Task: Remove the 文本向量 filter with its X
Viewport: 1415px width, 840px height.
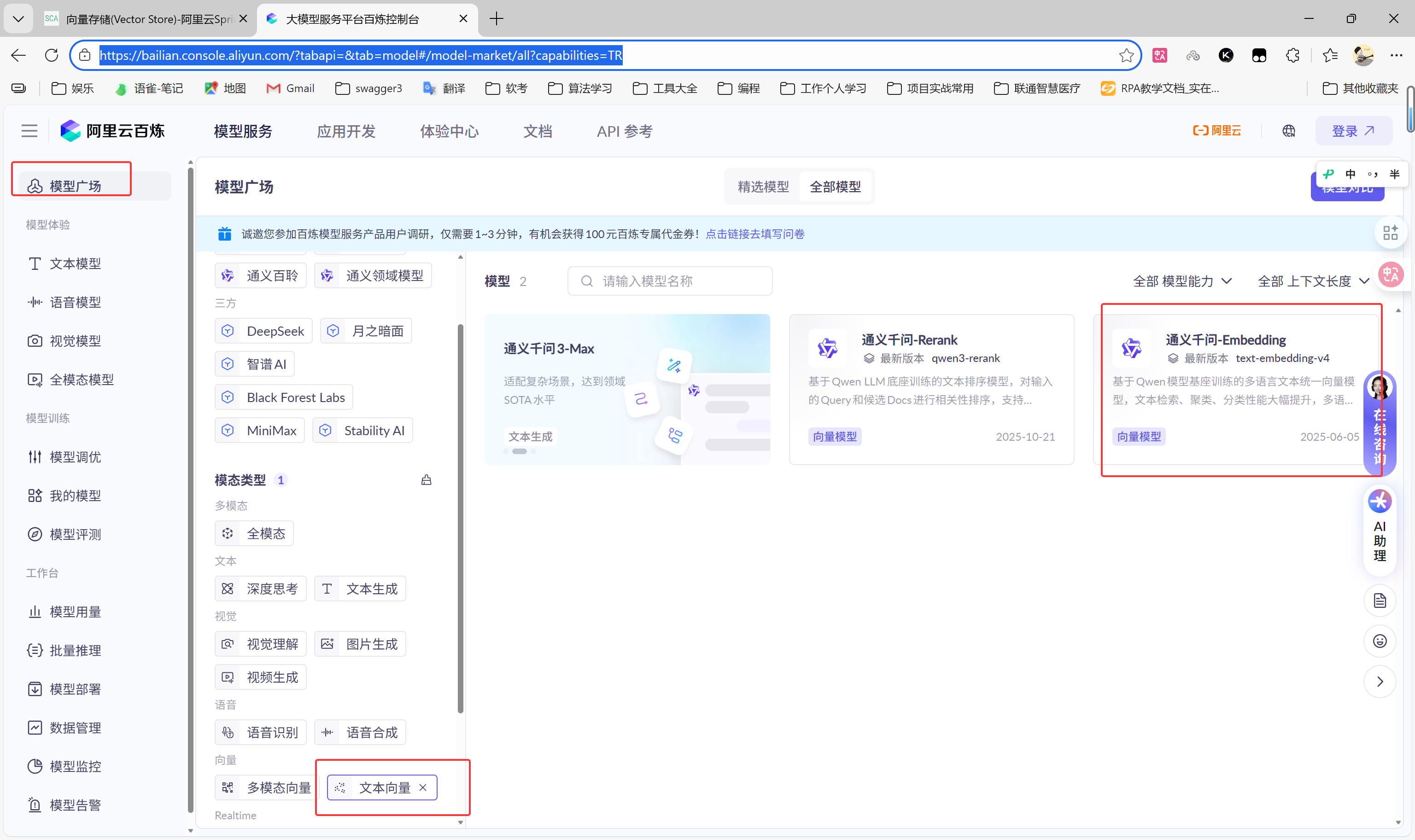Action: 423,787
